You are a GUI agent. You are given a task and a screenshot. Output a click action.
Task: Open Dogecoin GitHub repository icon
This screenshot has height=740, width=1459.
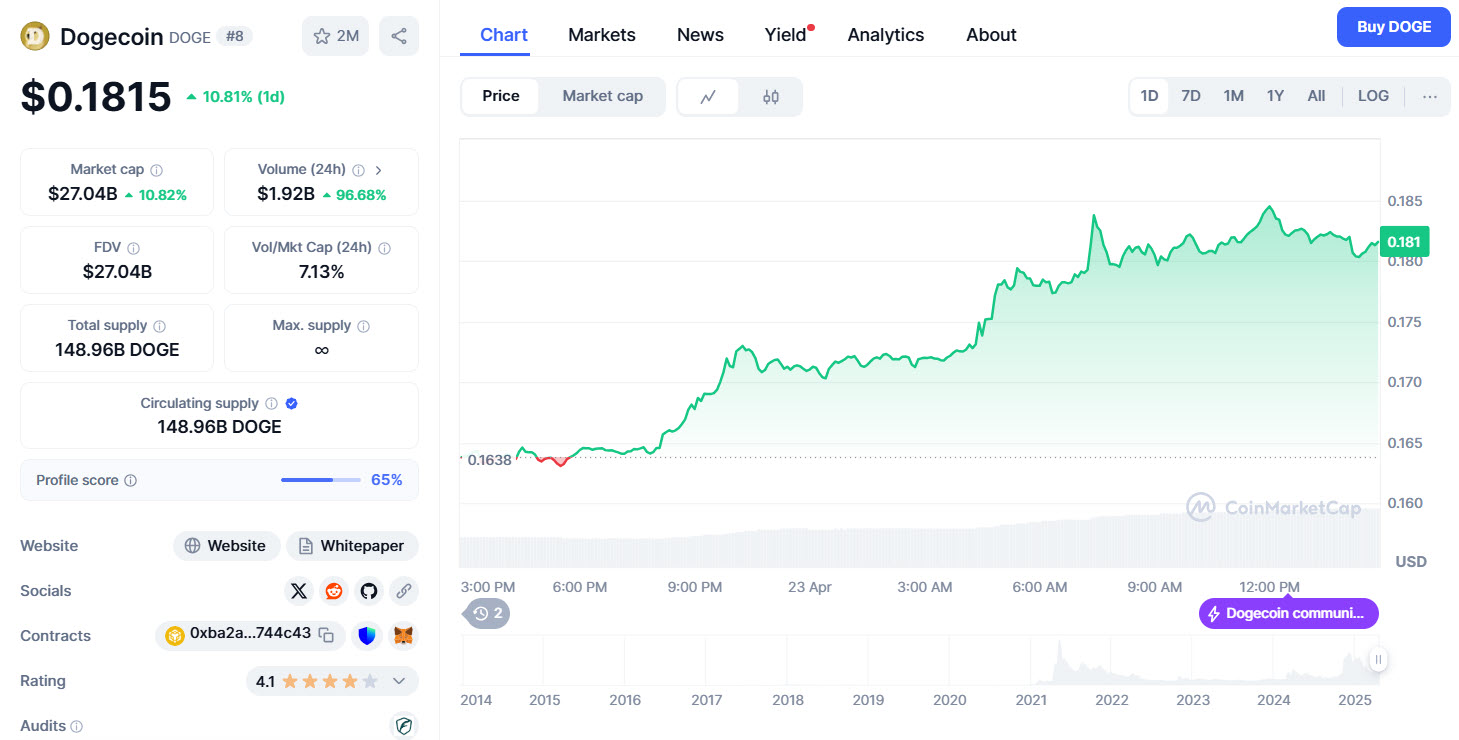click(369, 591)
